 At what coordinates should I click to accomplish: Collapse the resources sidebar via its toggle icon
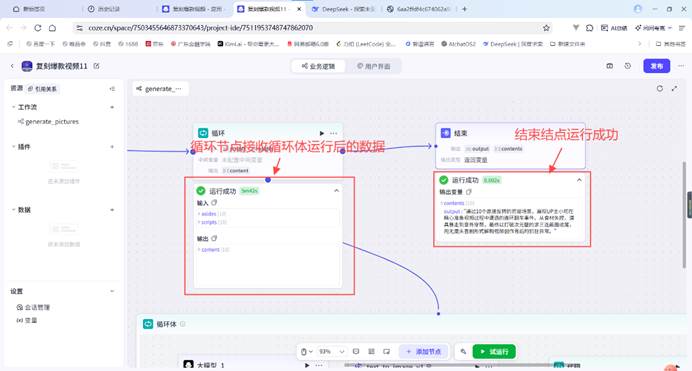tap(112, 89)
